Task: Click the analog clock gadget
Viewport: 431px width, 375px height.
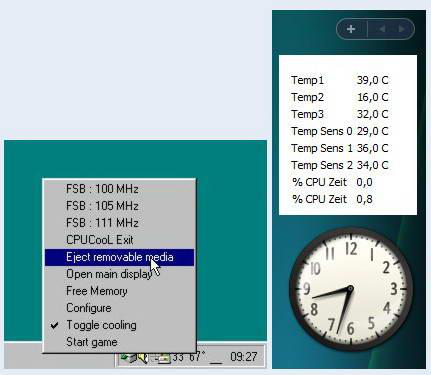Action: coord(351,290)
